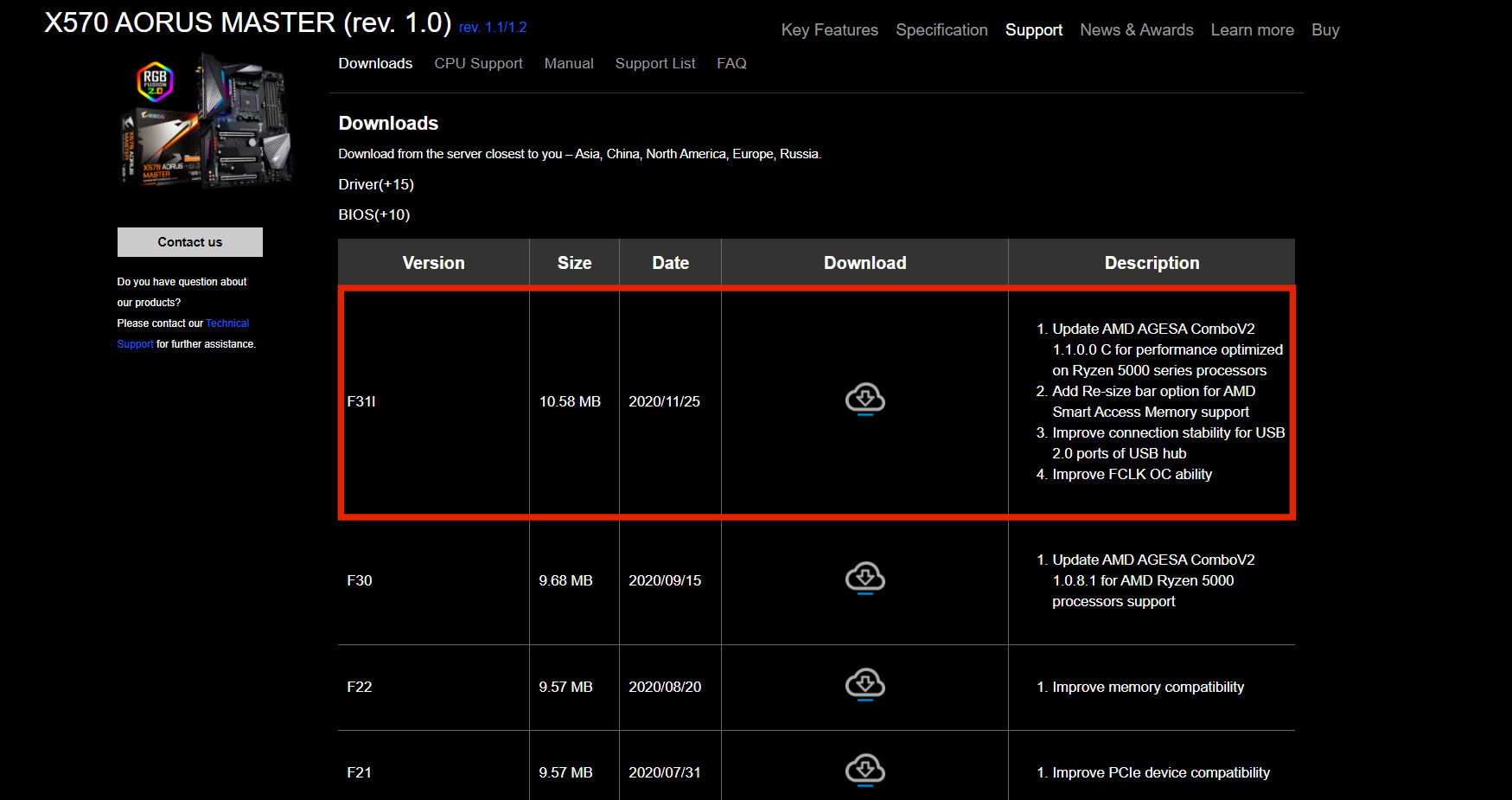
Task: Open the Manual tab
Action: 568,63
